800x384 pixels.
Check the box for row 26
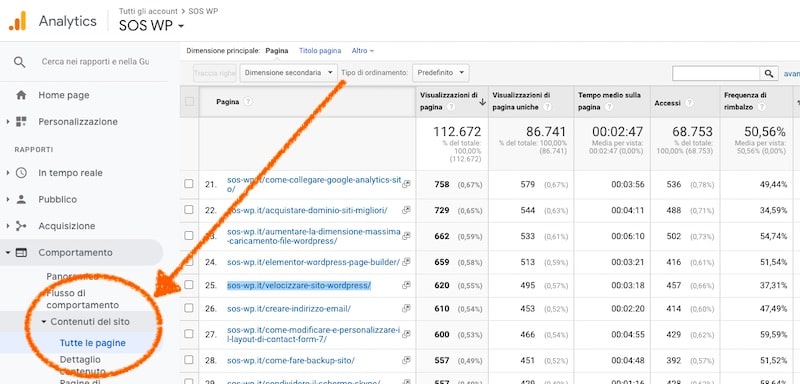[189, 308]
